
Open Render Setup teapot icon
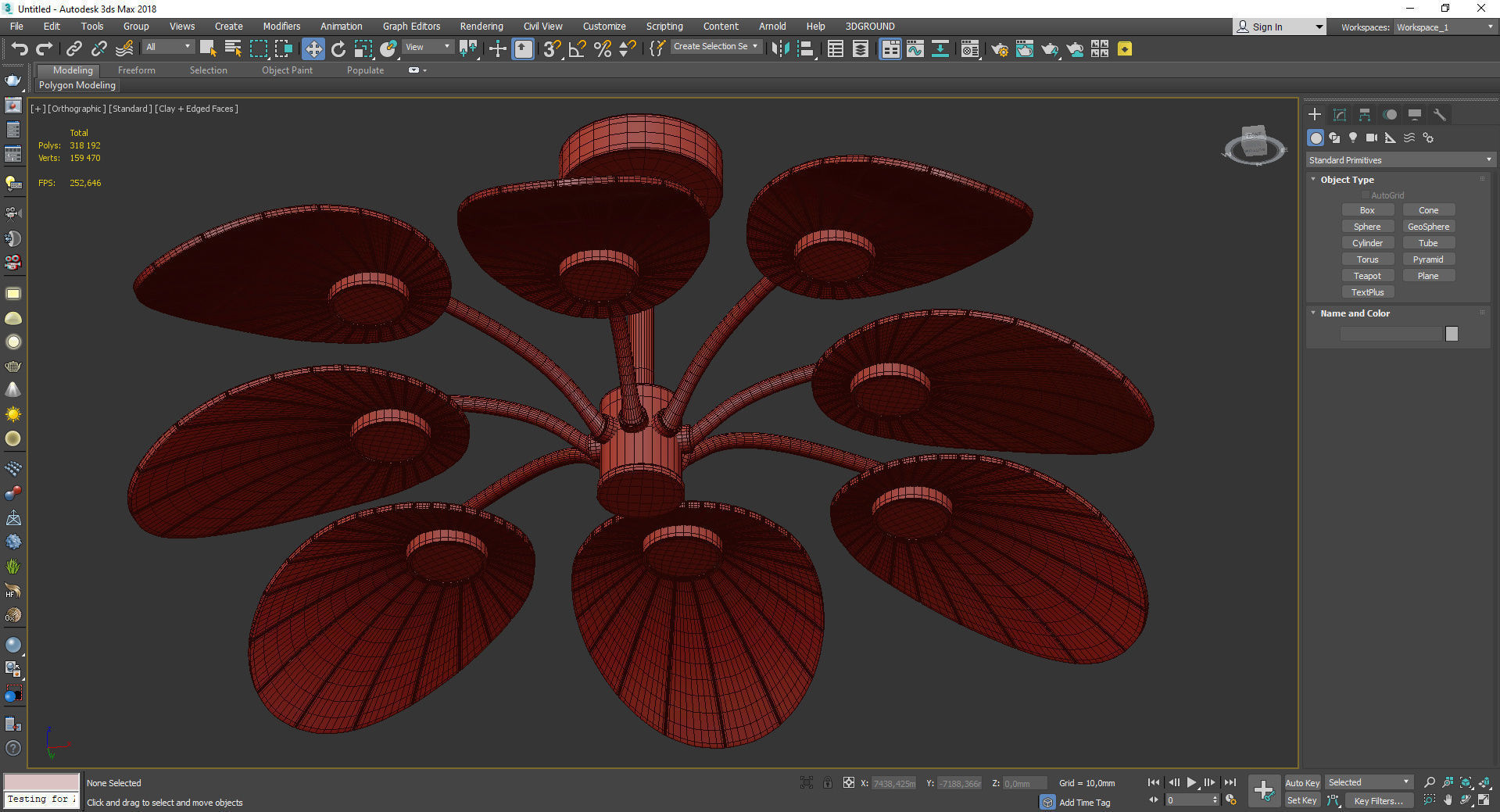(999, 49)
